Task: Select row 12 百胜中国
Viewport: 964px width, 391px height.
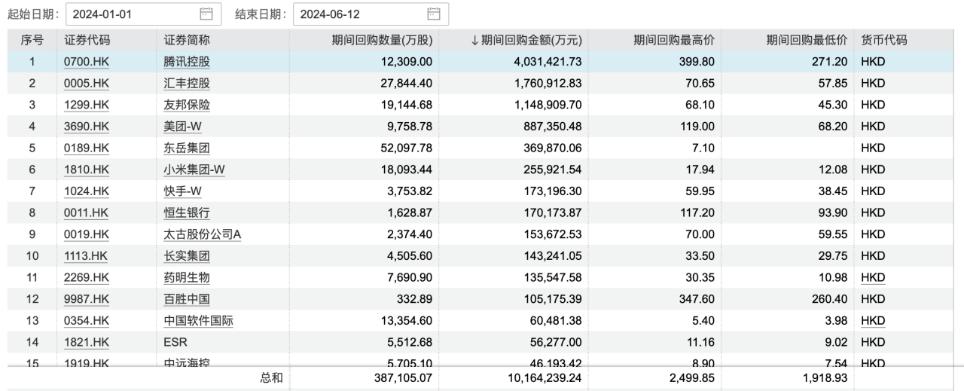Action: tap(482, 299)
